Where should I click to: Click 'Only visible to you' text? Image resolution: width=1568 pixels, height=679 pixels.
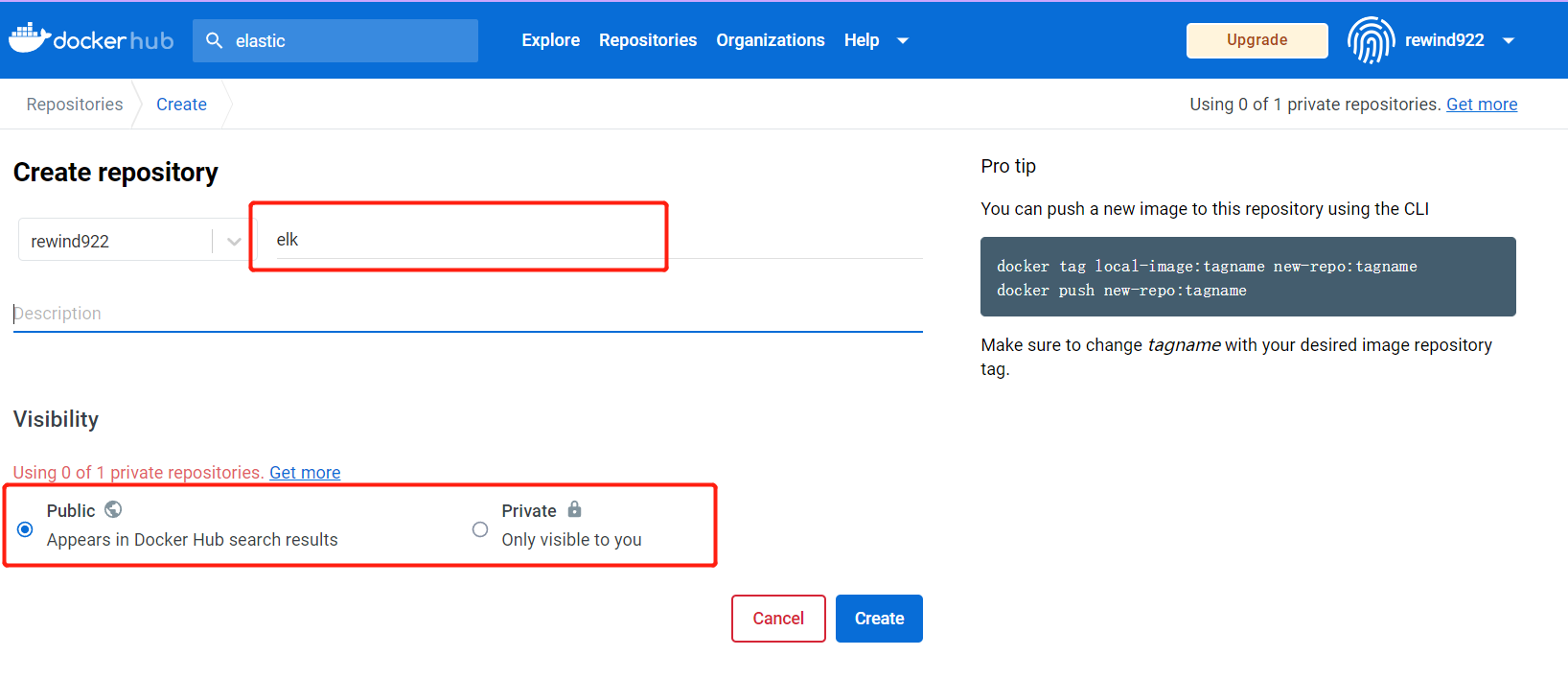coord(572,540)
